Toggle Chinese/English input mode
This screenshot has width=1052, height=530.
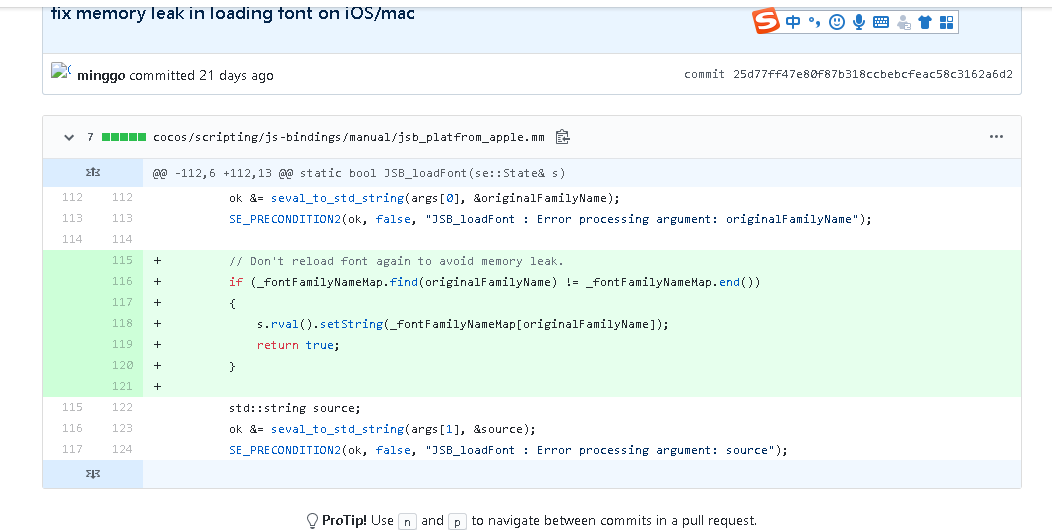(x=793, y=21)
